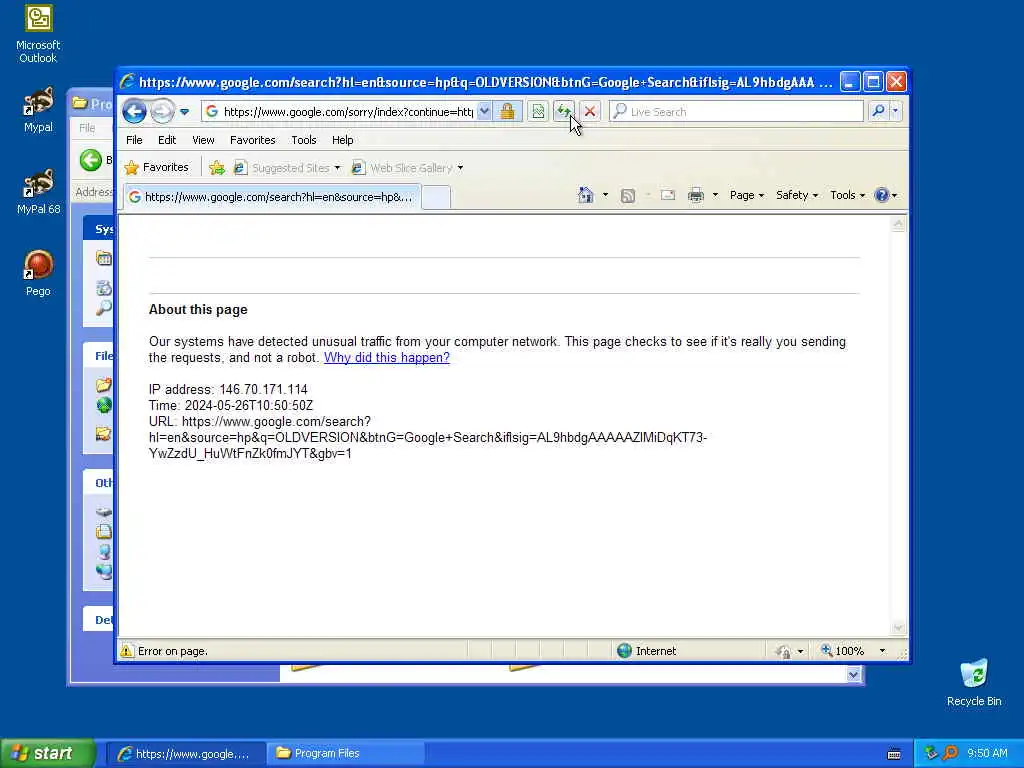Click the Windows Start button
The image size is (1024, 768).
click(x=48, y=753)
